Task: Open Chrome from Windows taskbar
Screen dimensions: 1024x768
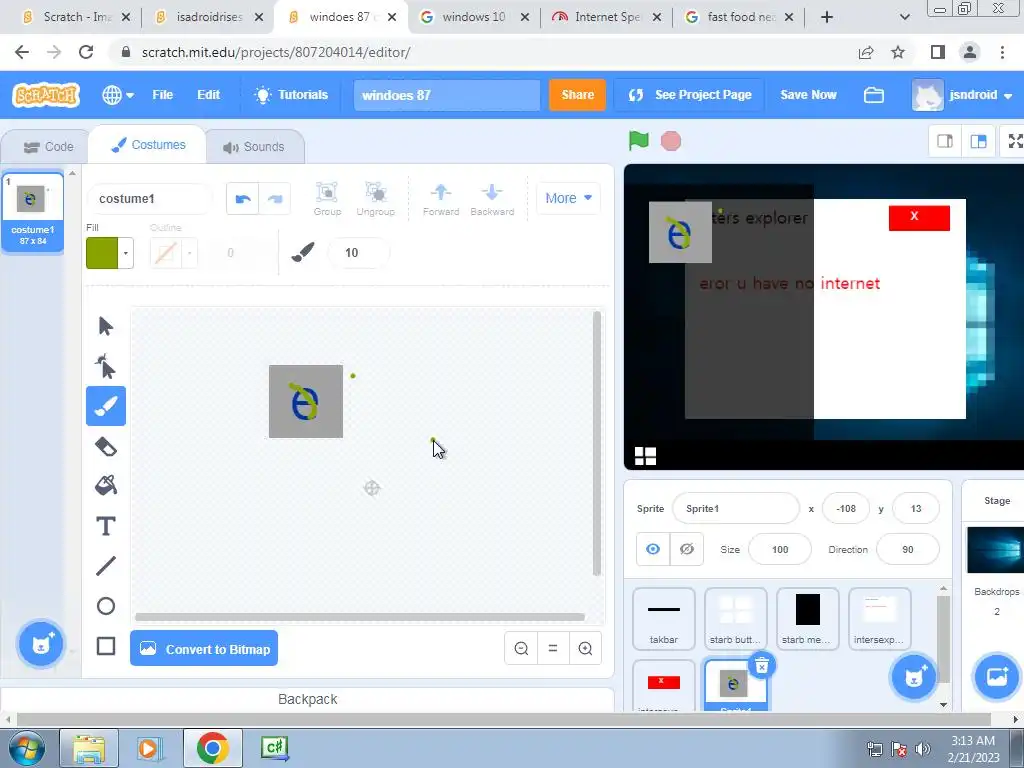Action: (x=212, y=748)
